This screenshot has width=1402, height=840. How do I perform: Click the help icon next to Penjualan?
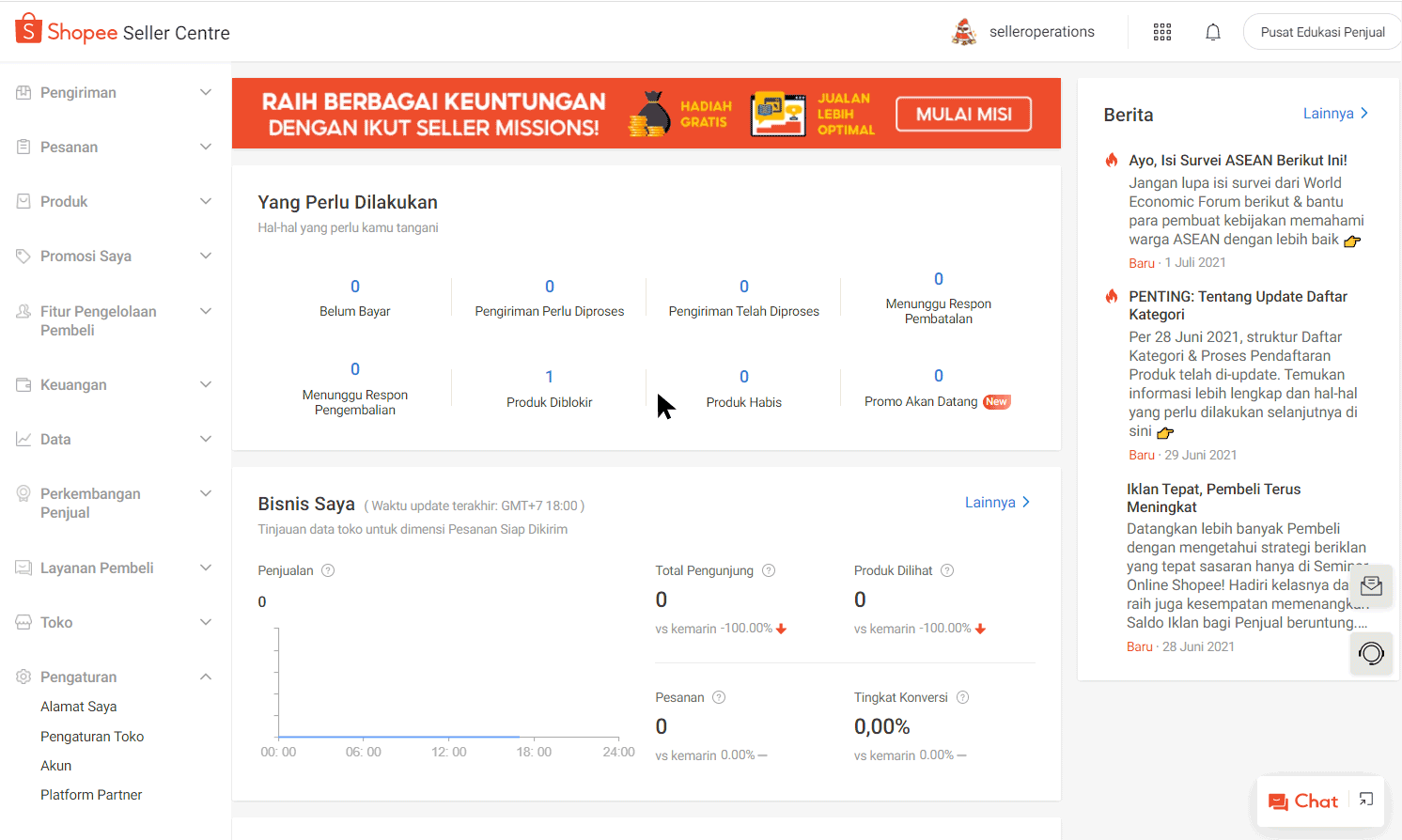(327, 569)
